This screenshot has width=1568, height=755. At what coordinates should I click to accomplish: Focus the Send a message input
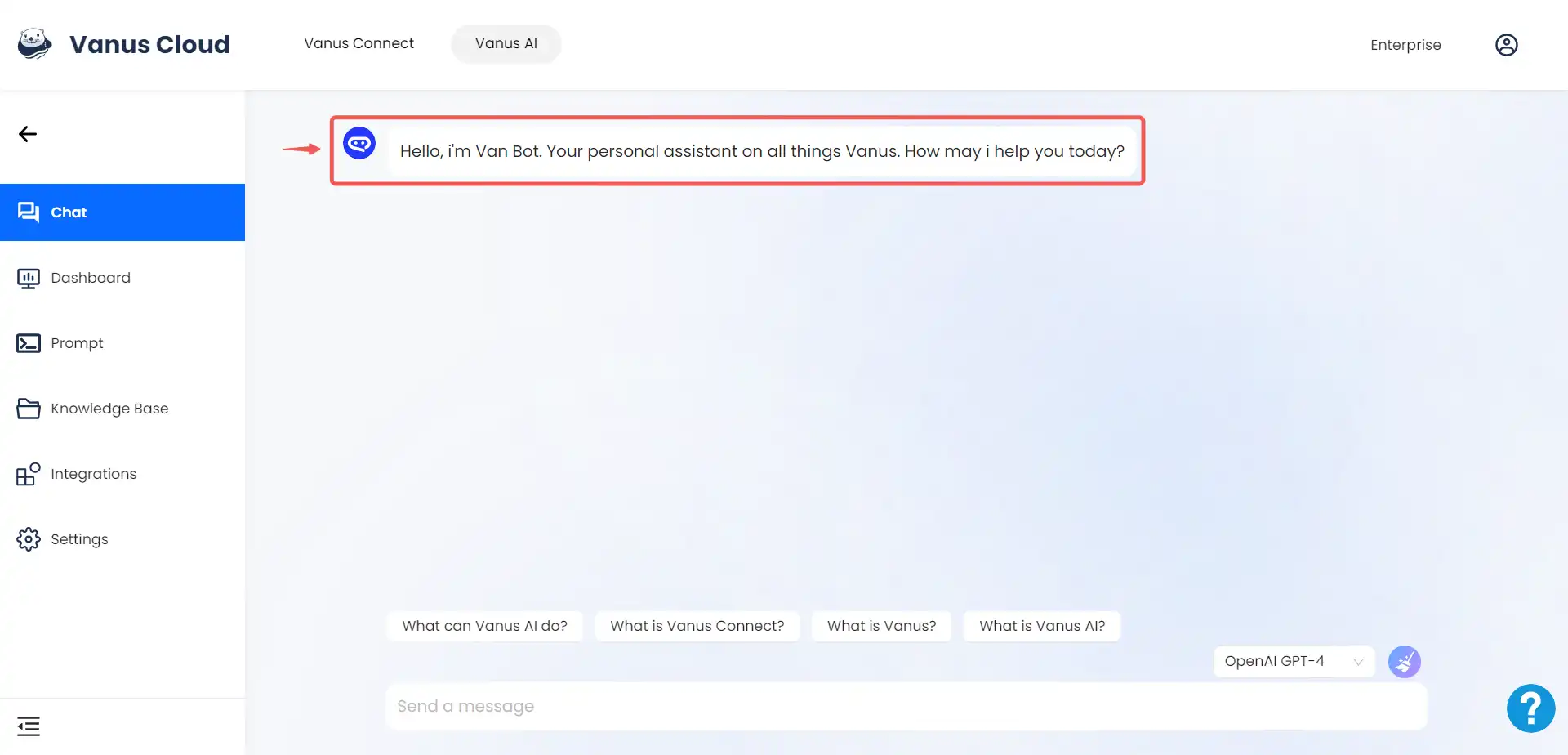pos(906,706)
